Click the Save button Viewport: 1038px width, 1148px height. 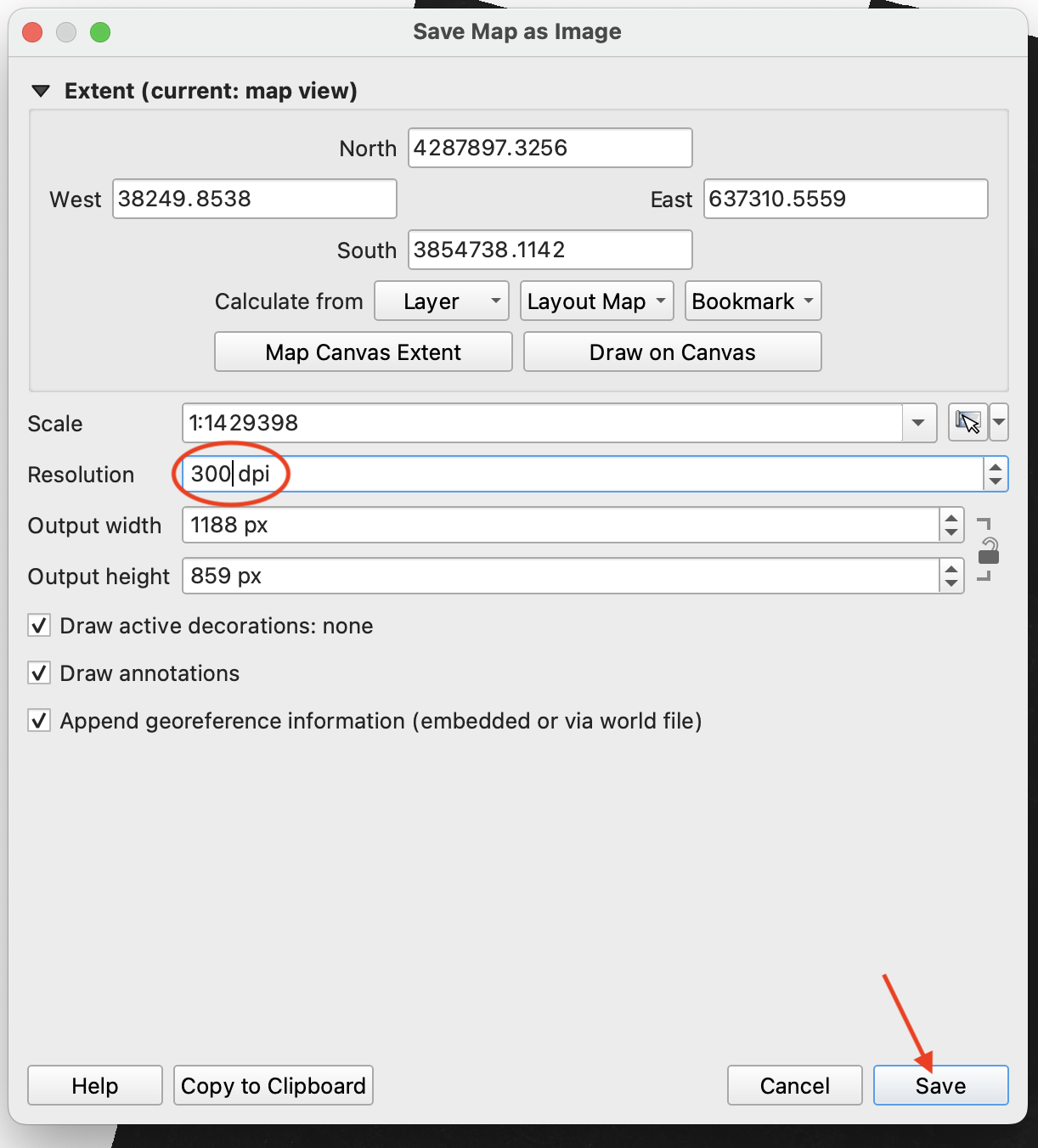point(941,1086)
